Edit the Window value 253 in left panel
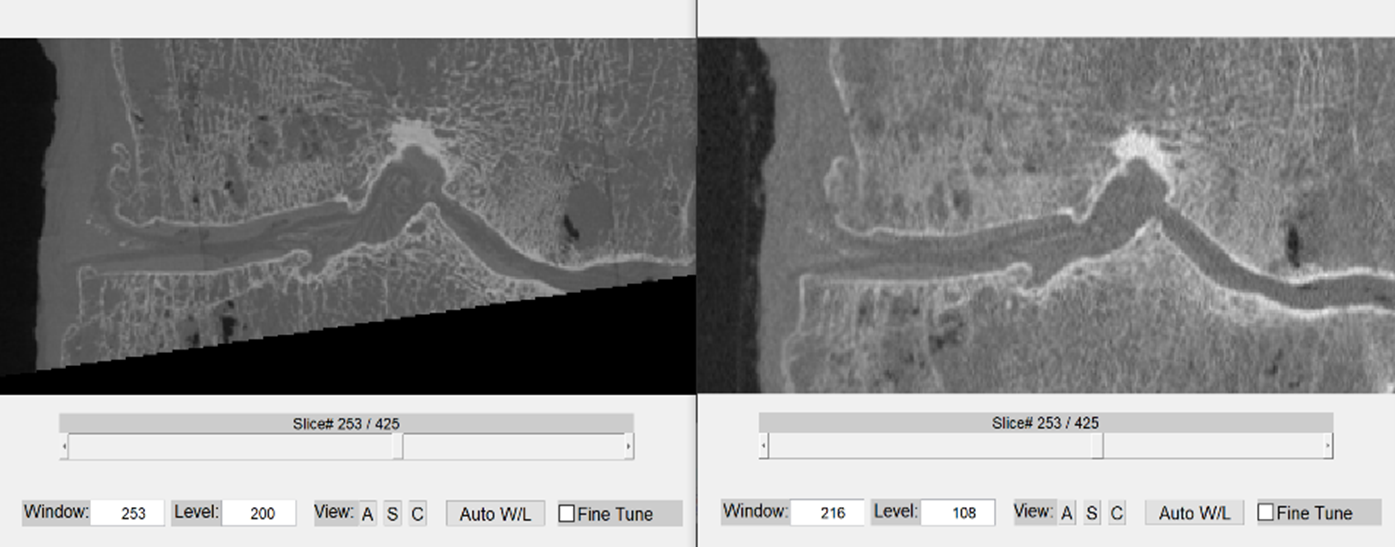Image resolution: width=1395 pixels, height=547 pixels. coord(127,513)
